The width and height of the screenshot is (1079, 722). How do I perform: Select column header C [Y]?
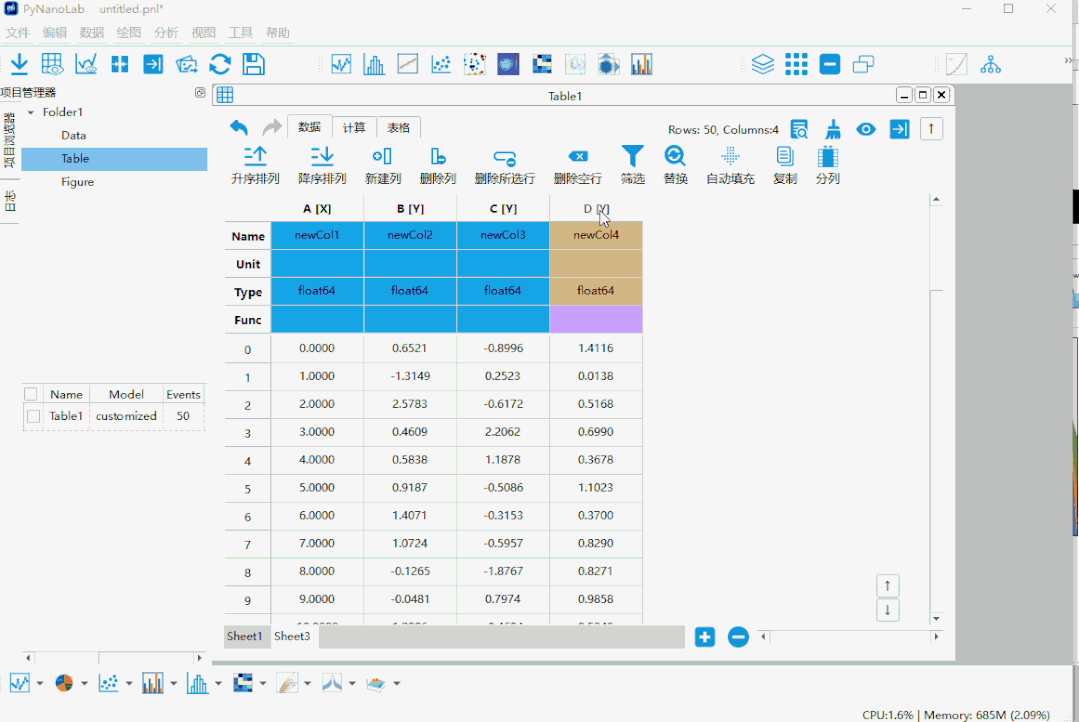[x=503, y=209]
